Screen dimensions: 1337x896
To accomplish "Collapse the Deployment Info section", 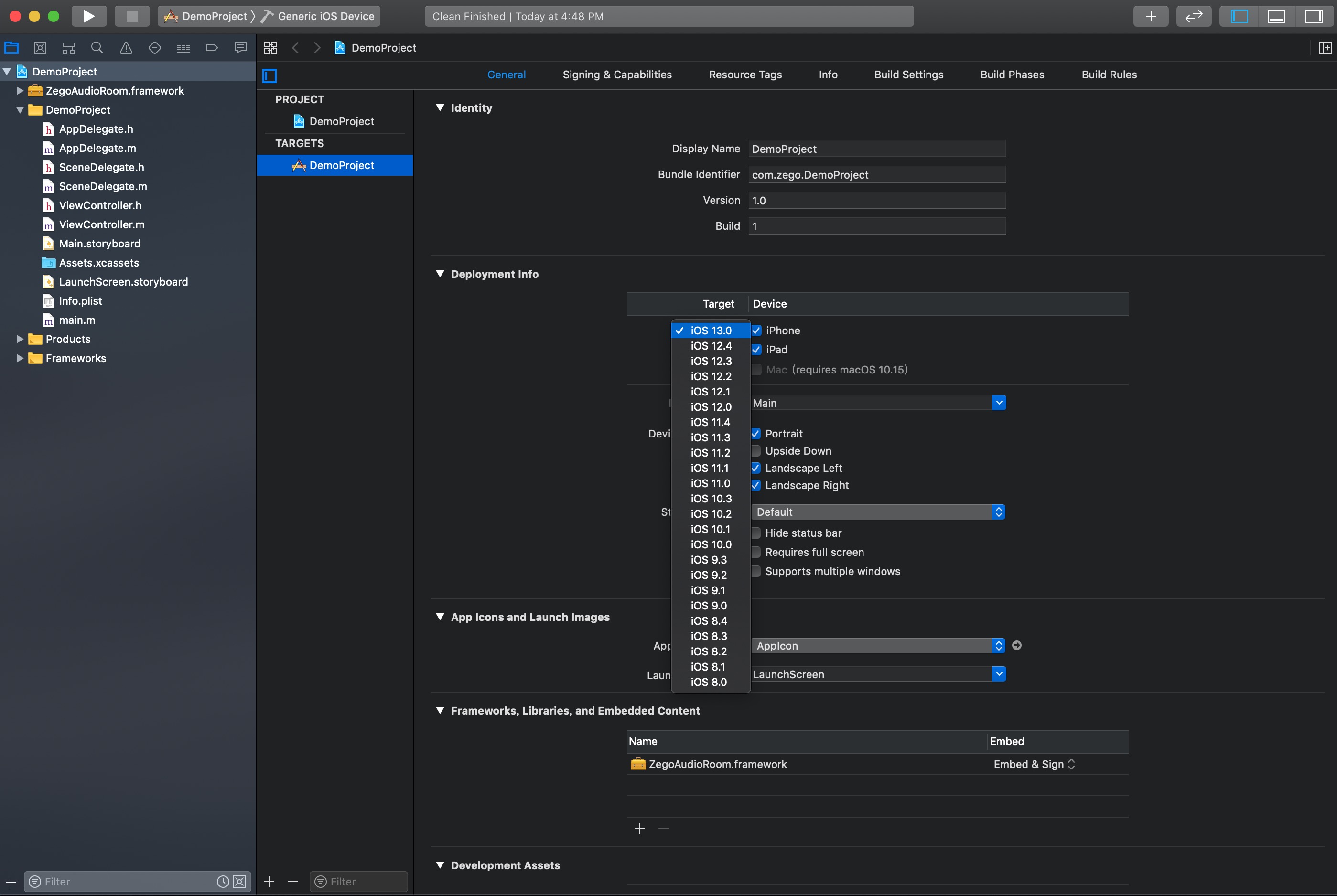I will point(440,274).
